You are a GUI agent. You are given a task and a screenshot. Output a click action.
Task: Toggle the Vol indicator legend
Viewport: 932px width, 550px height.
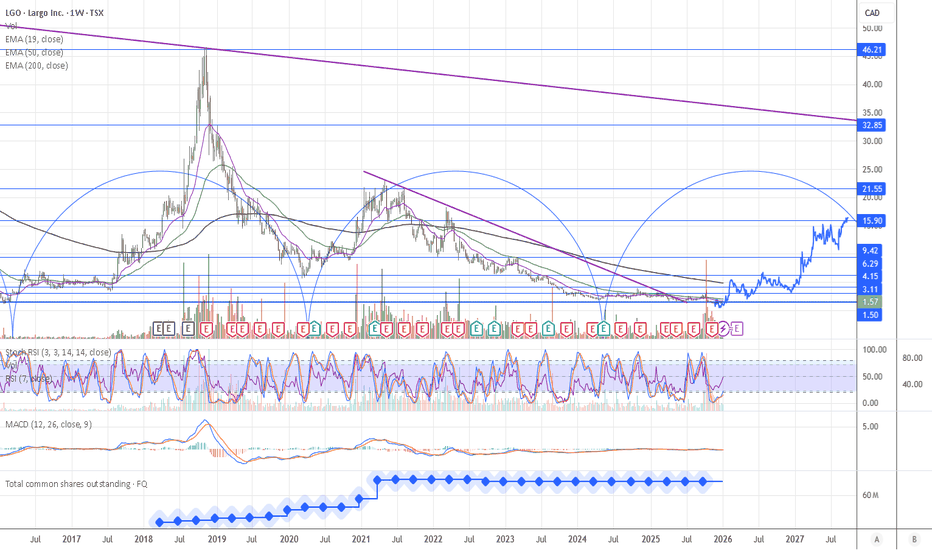tap(9, 26)
